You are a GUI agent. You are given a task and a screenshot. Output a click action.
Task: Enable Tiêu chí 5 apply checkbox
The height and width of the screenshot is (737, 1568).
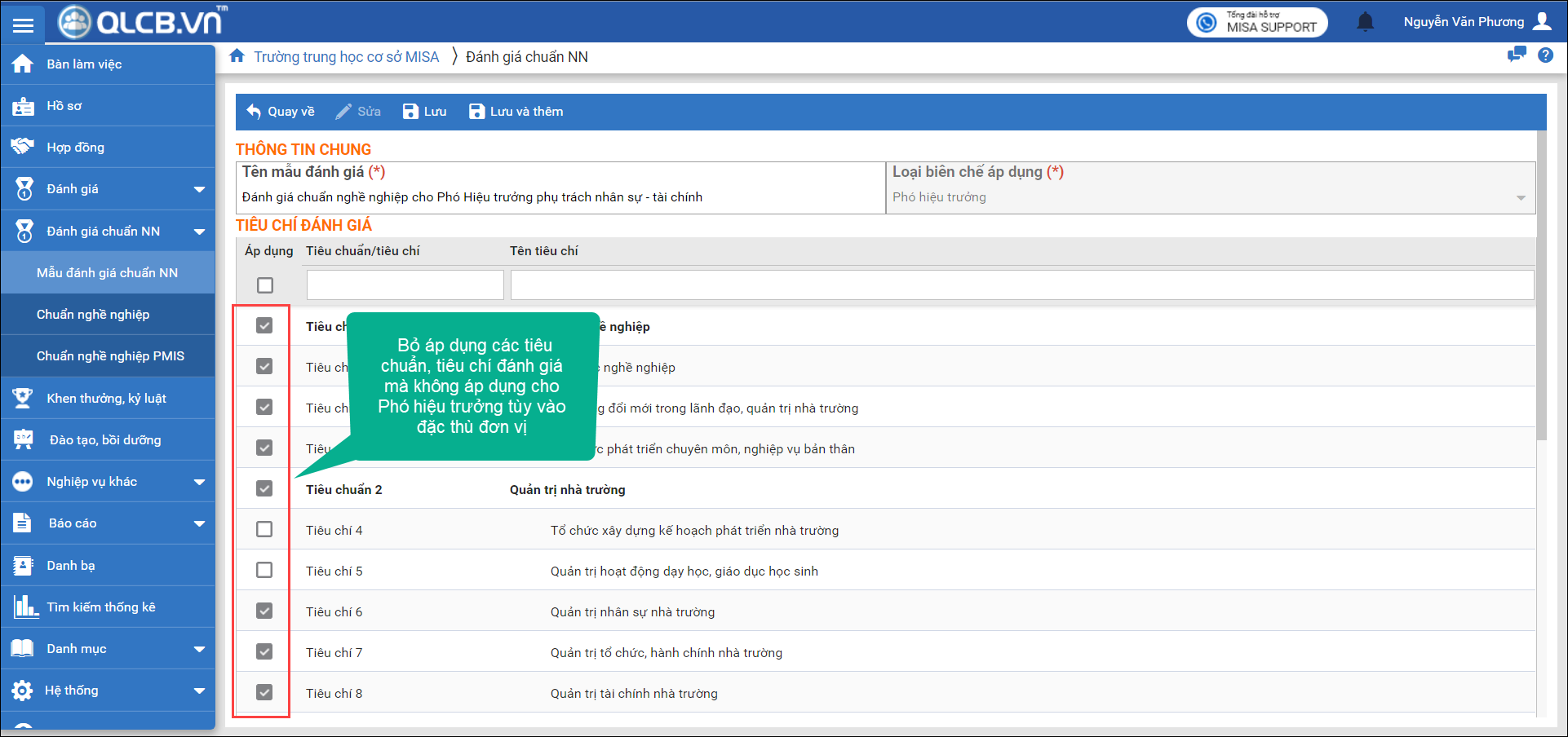click(264, 570)
